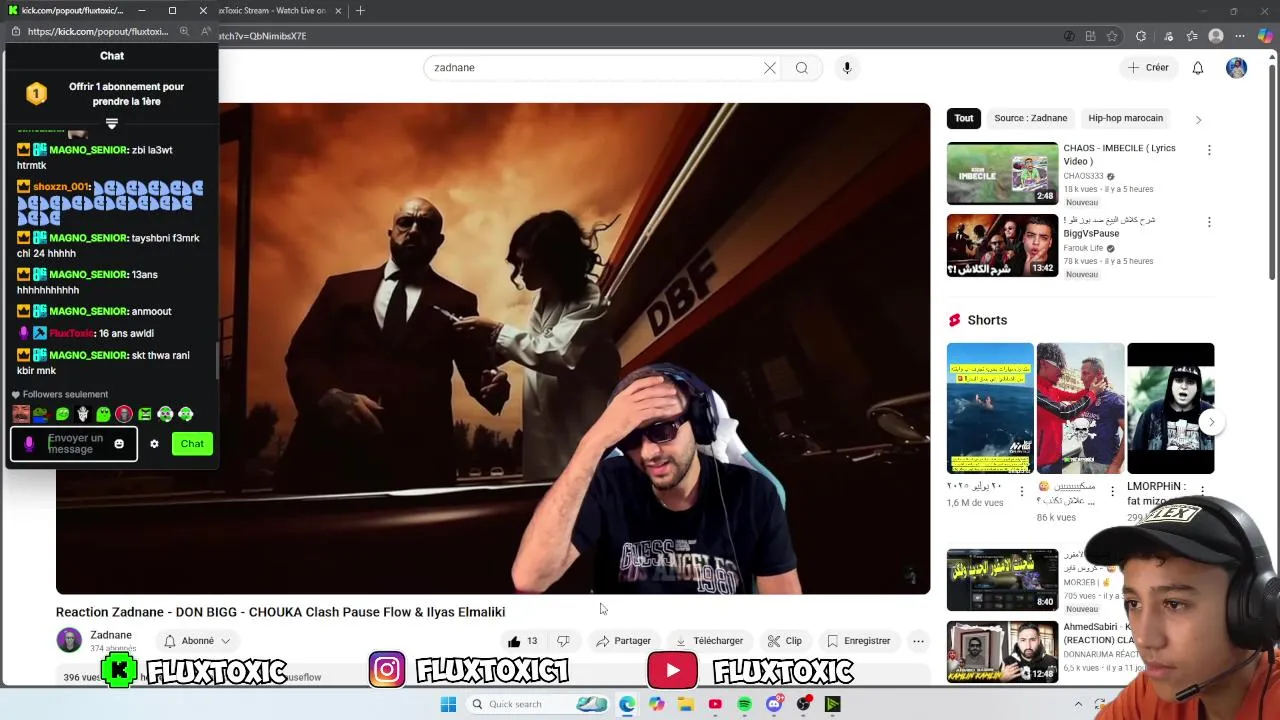Viewport: 1280px width, 720px height.
Task: Open options for CHAOS - IMBECILE video
Action: (x=1209, y=150)
